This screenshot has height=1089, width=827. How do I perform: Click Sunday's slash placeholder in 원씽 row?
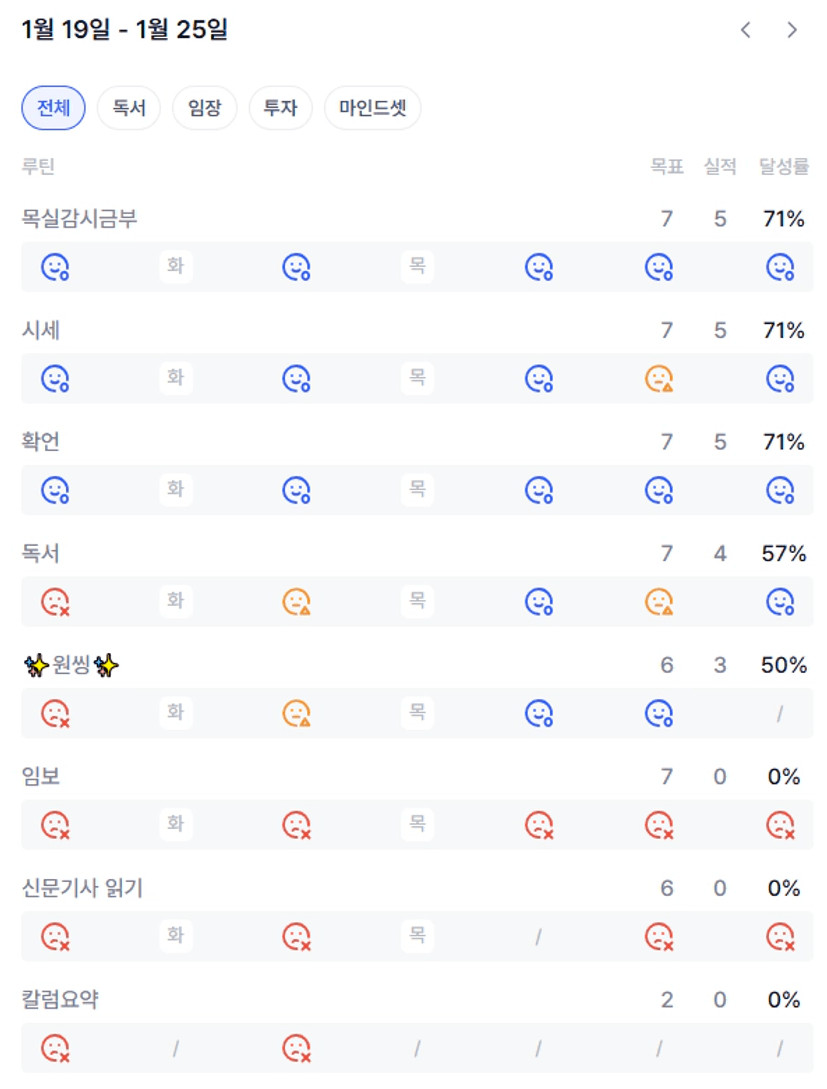780,714
